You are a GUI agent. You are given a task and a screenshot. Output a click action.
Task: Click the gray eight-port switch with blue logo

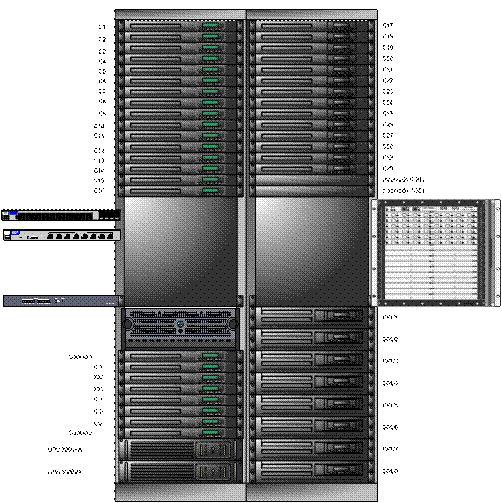point(62,235)
